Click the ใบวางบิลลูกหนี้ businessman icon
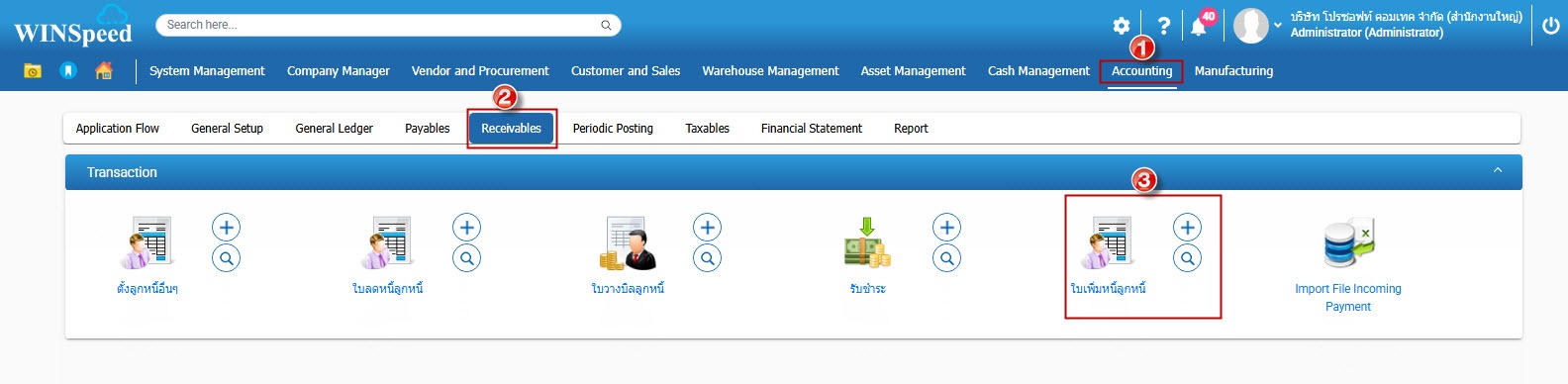Image resolution: width=1568 pixels, height=384 pixels. [628, 243]
